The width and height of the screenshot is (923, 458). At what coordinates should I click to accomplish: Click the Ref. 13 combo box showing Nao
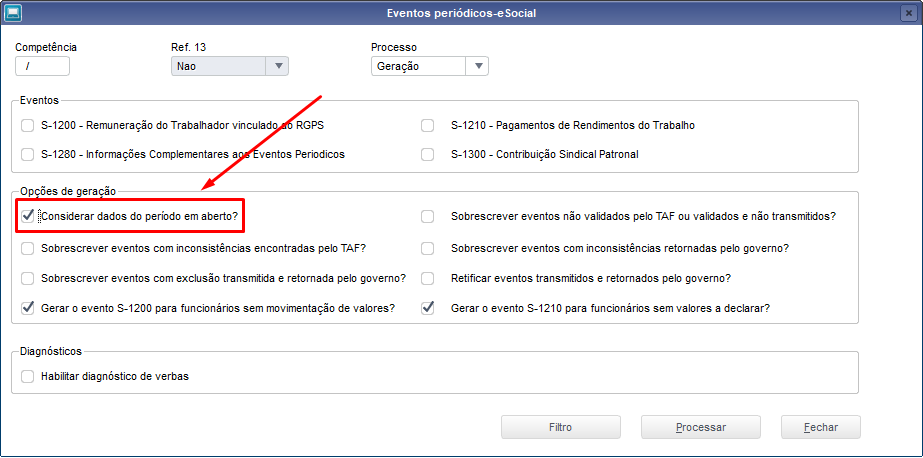pos(230,66)
